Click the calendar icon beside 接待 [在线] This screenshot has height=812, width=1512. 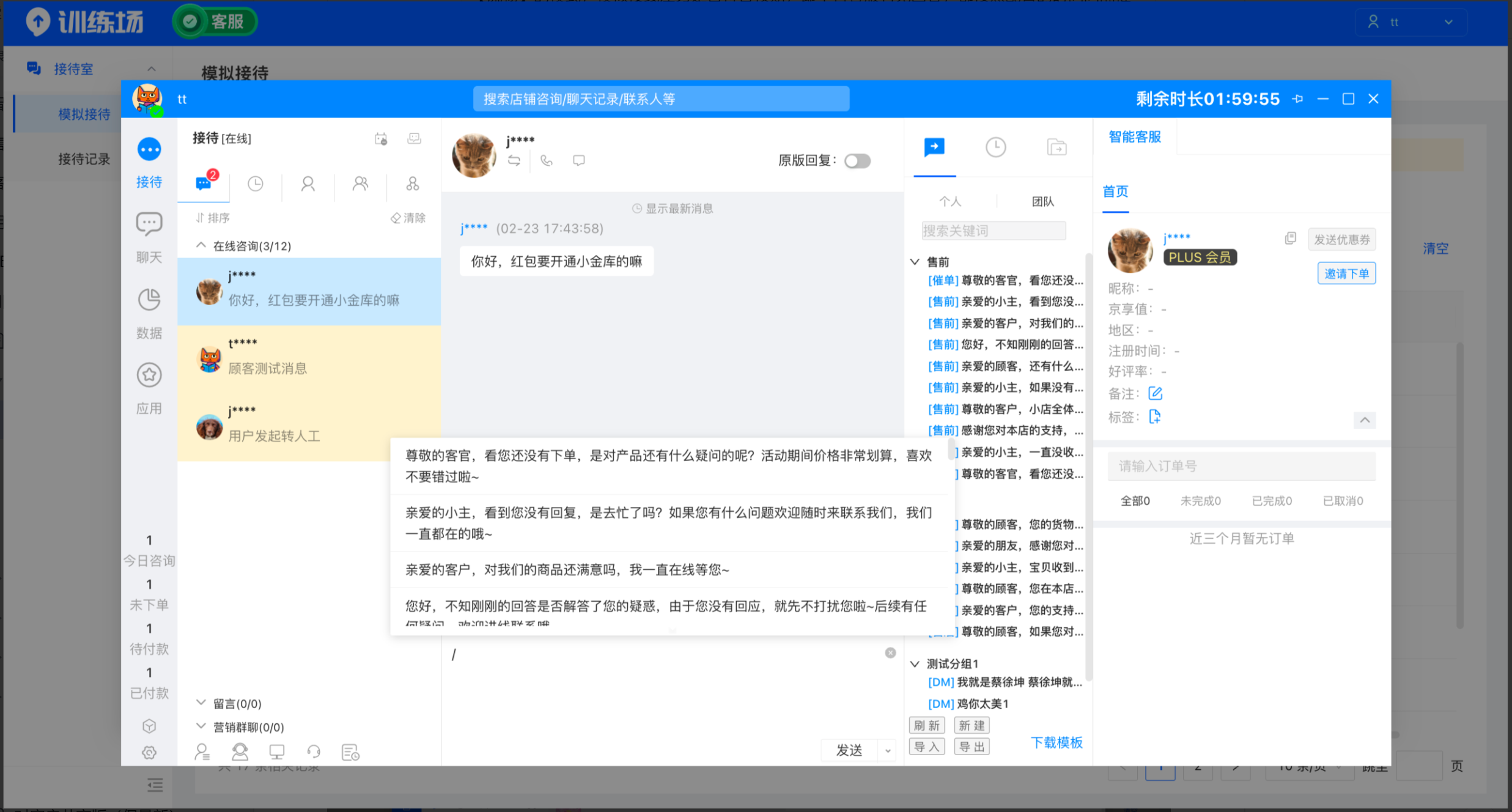pos(381,139)
